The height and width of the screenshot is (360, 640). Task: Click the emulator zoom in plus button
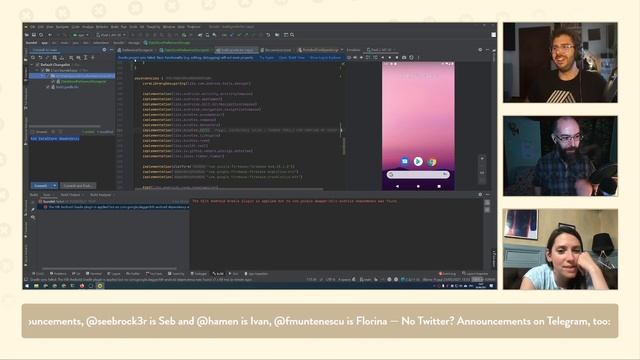pos(482,159)
